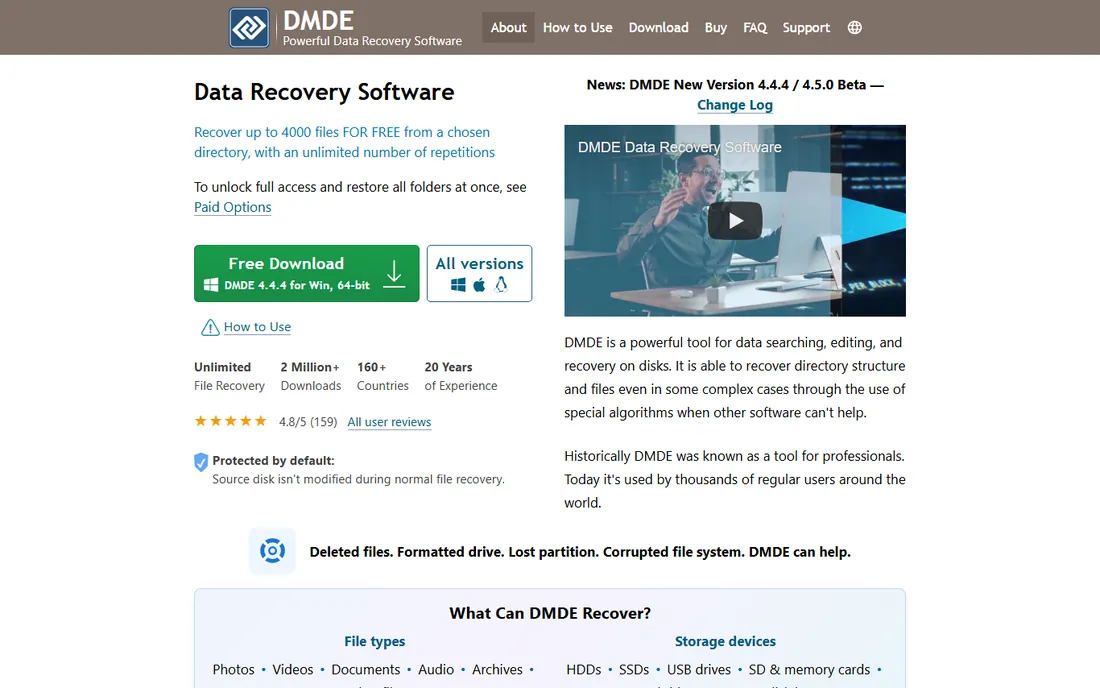This screenshot has width=1100, height=688.
Task: Click the DMDE Data Recovery Software video title
Action: coord(679,147)
